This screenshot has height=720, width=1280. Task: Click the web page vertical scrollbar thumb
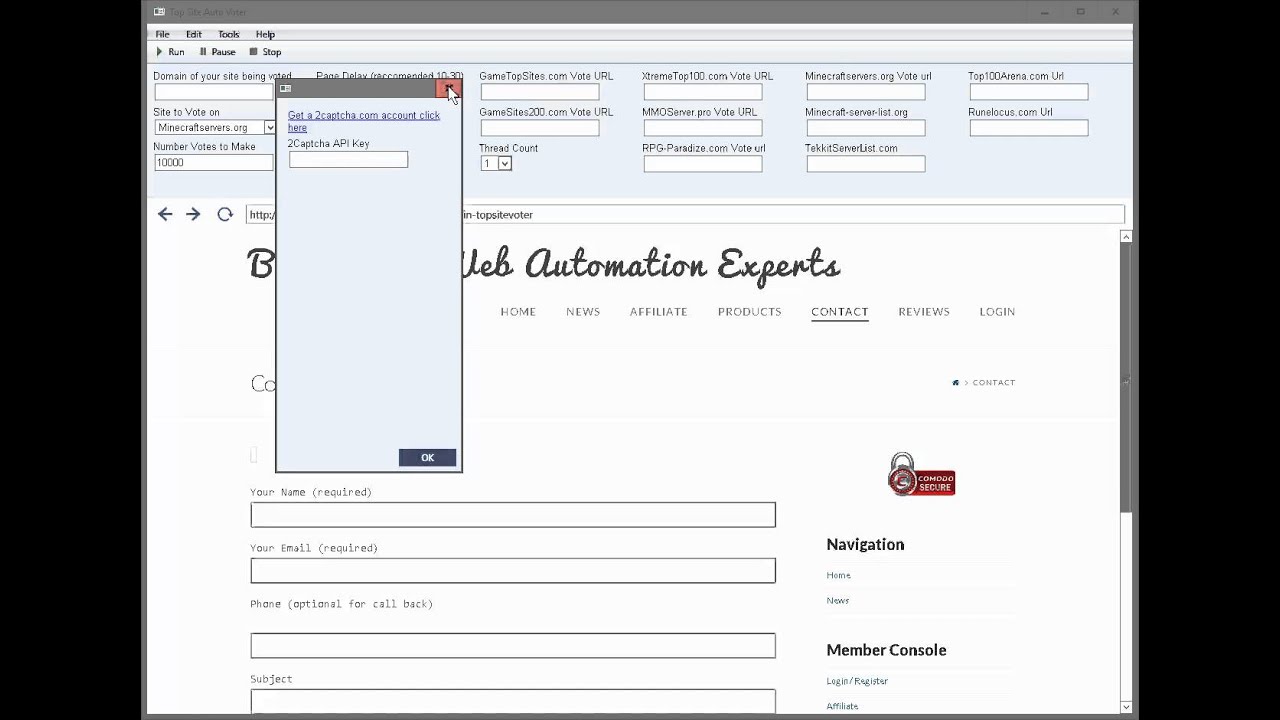click(1126, 378)
